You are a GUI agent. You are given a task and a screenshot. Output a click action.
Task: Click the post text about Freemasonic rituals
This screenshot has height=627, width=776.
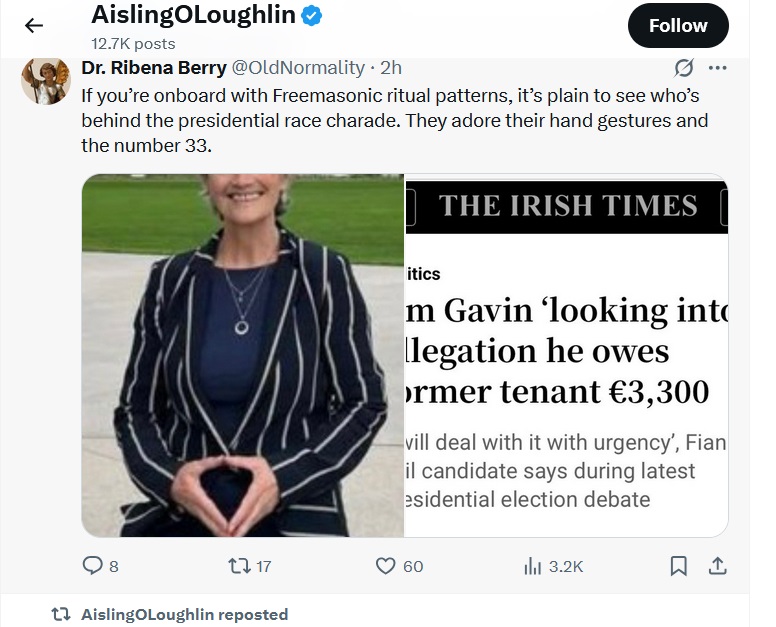395,120
